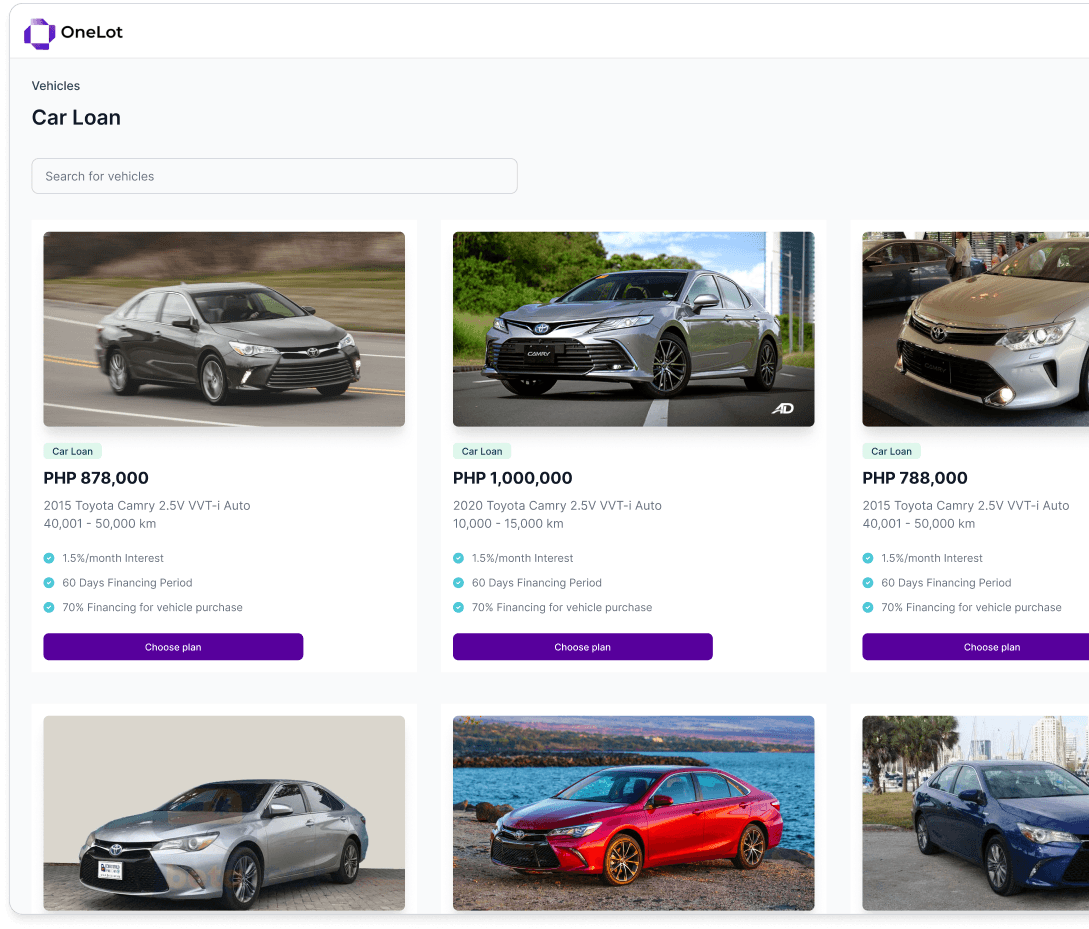Viewport: 1089px width, 929px height.
Task: Open the silver 2020 Camry photo
Action: click(633, 329)
